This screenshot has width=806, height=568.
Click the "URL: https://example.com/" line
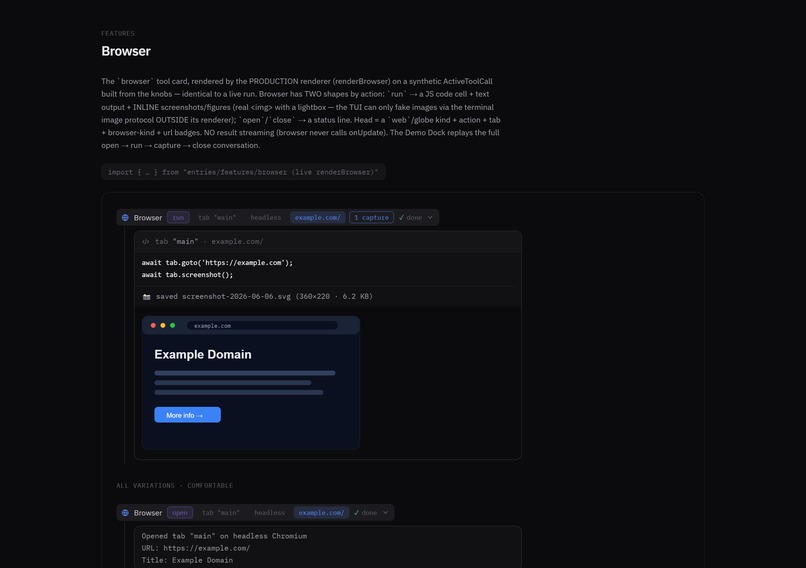pyautogui.click(x=196, y=548)
